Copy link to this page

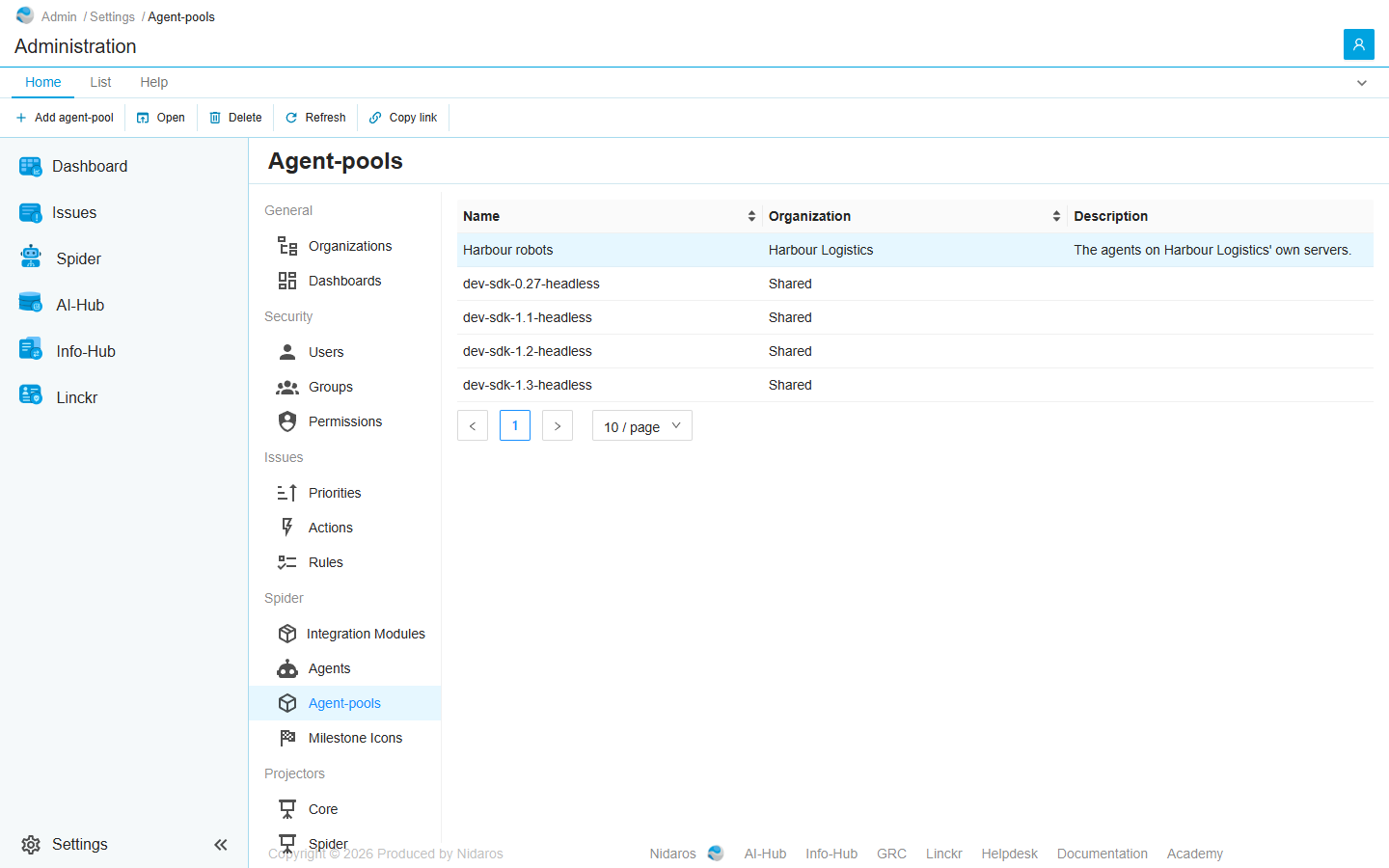click(x=403, y=118)
